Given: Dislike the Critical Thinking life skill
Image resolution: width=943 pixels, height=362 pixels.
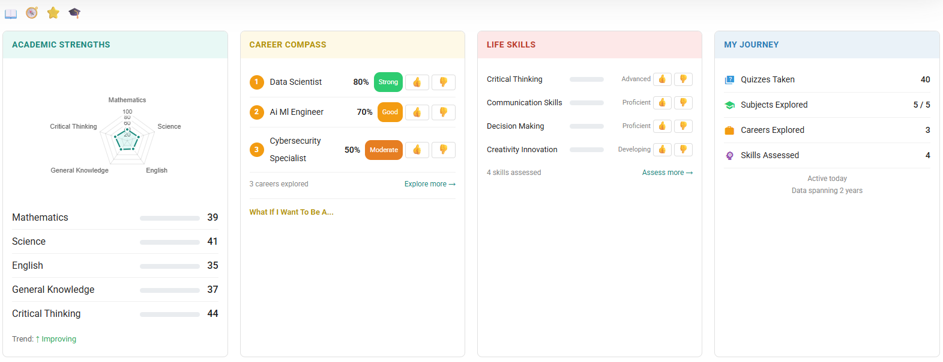Looking at the screenshot, I should (x=683, y=79).
